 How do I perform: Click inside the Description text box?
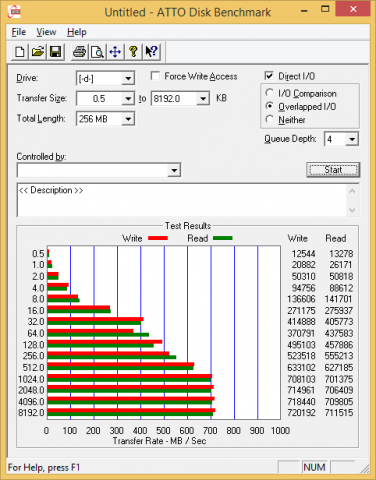(x=182, y=200)
